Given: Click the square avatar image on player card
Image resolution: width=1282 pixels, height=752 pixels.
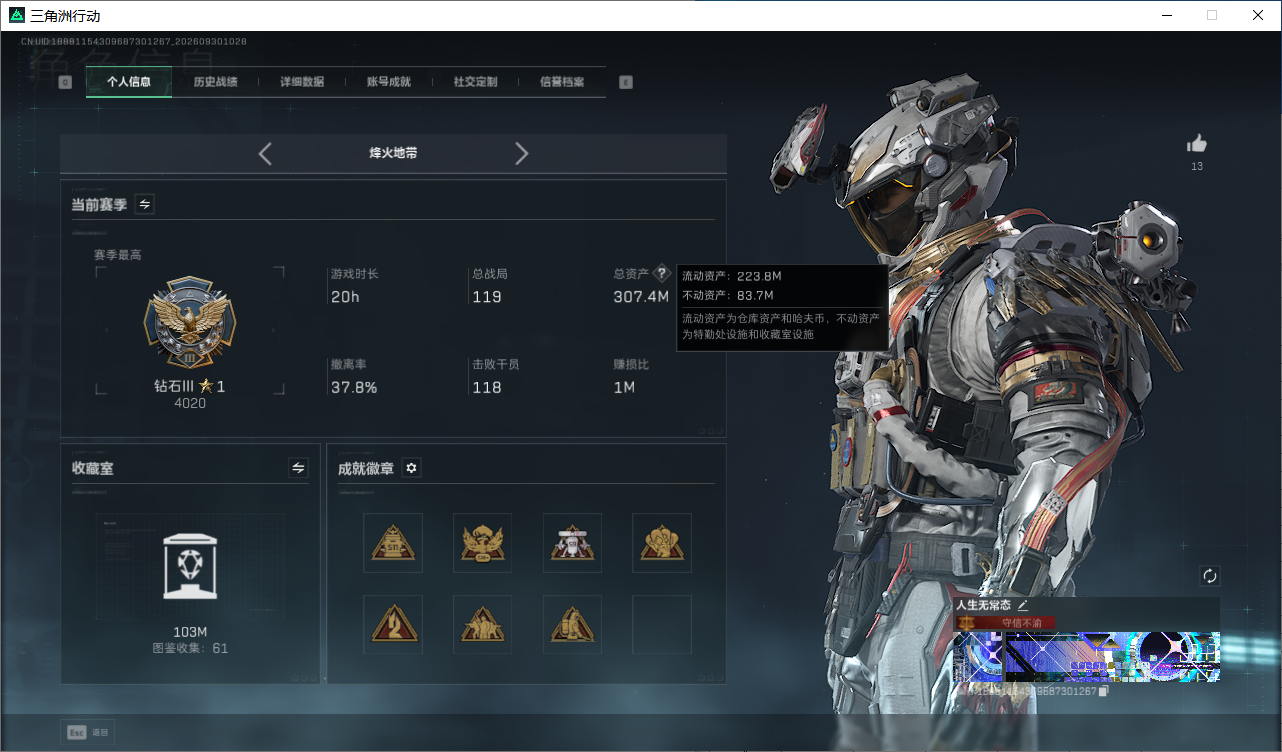Looking at the screenshot, I should [x=978, y=656].
